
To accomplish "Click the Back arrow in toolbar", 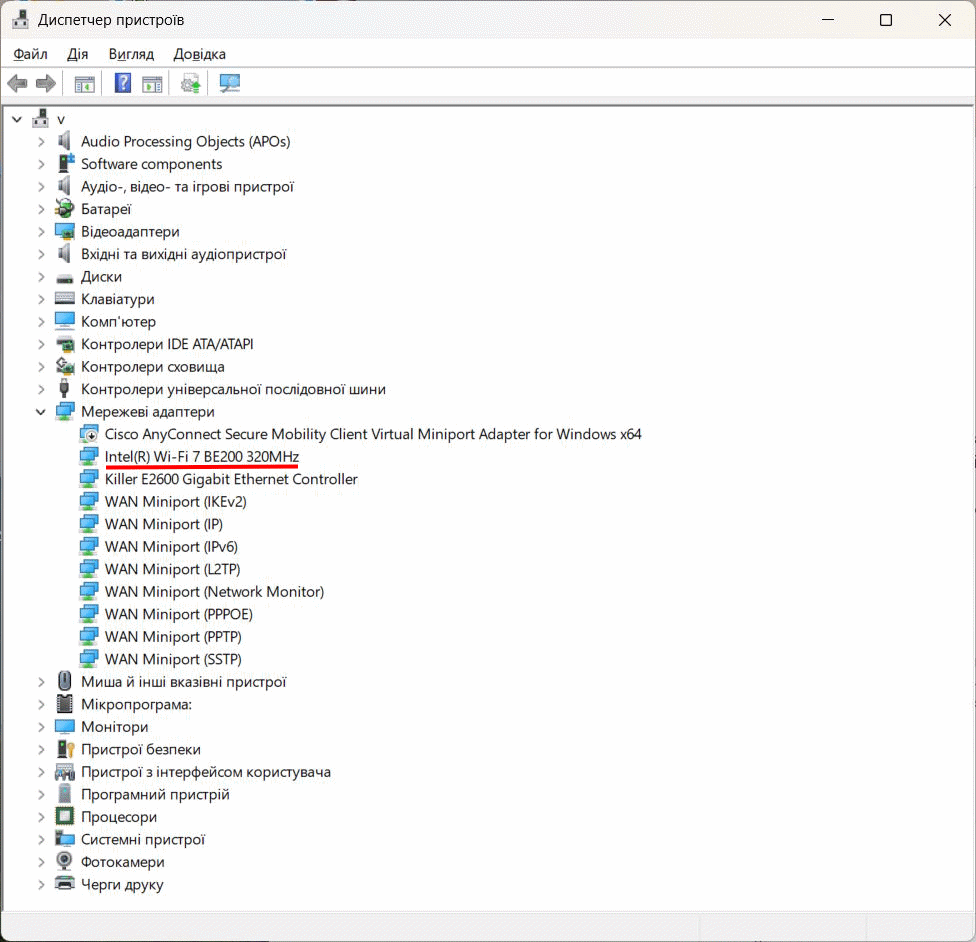I will click(17, 83).
